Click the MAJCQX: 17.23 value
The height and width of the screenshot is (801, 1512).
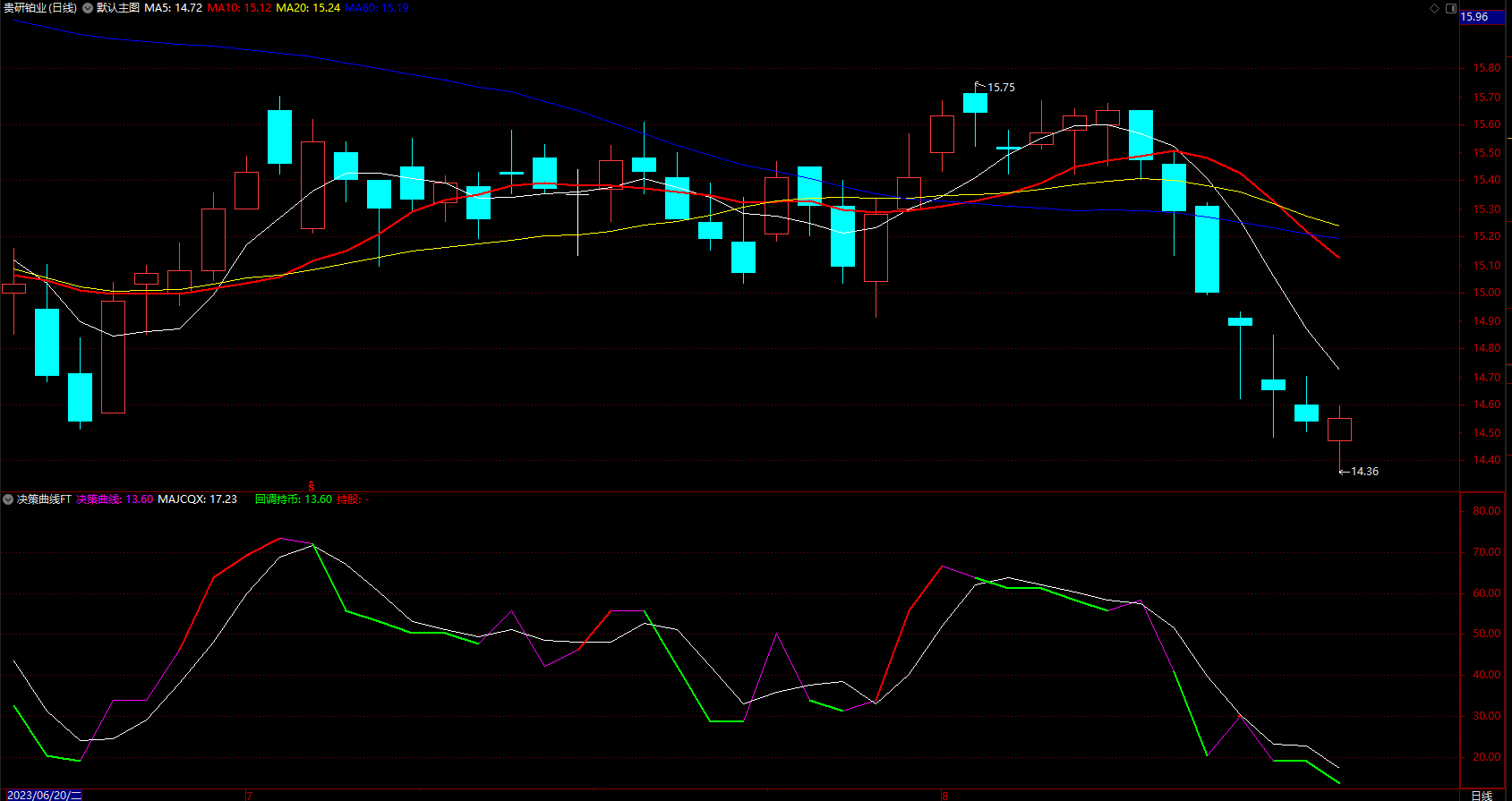[x=198, y=499]
